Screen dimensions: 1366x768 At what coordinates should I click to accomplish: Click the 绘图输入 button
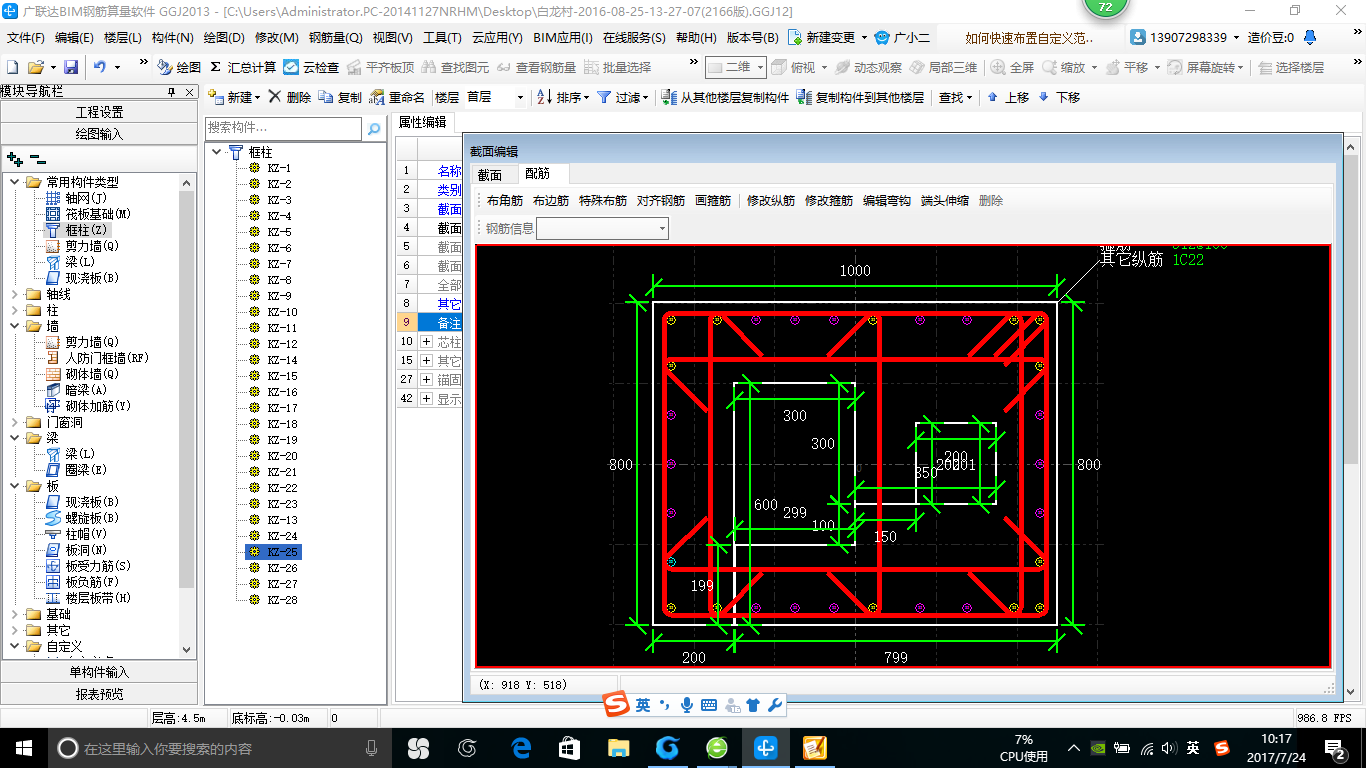click(x=99, y=134)
